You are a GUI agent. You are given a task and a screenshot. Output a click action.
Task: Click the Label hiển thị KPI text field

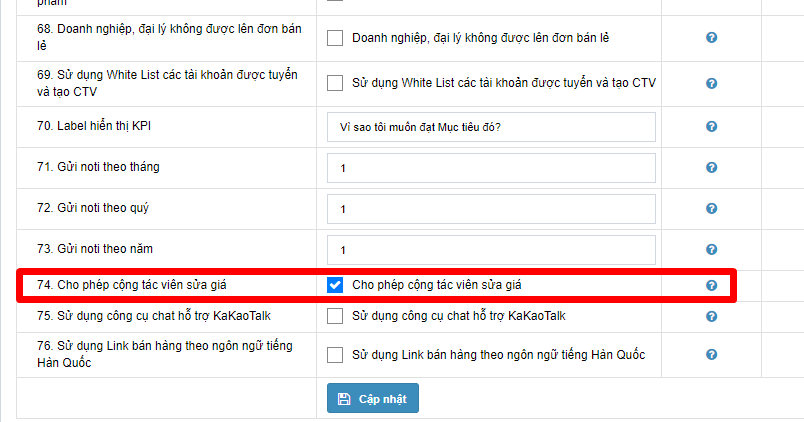tap(491, 127)
